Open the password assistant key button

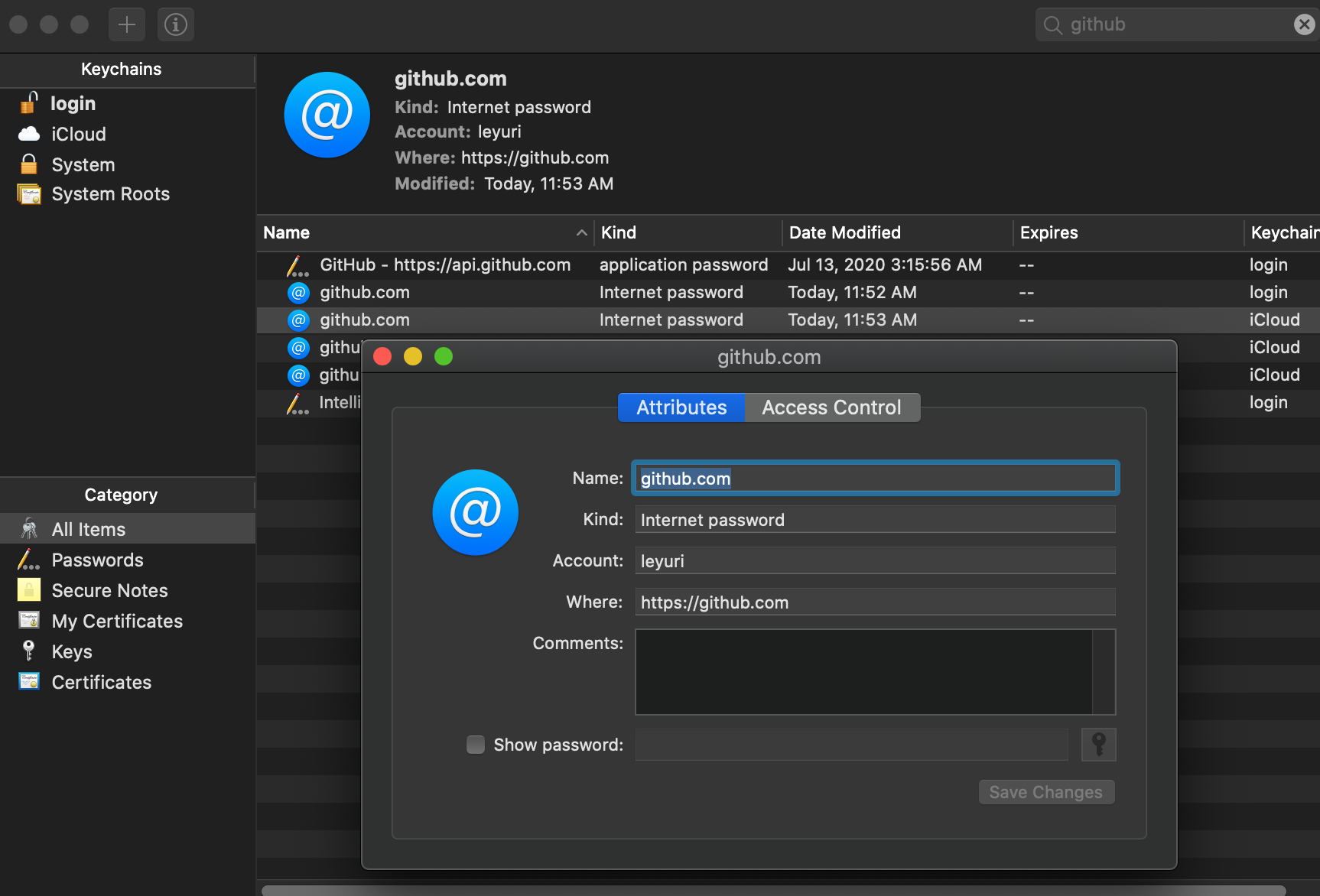(1099, 745)
